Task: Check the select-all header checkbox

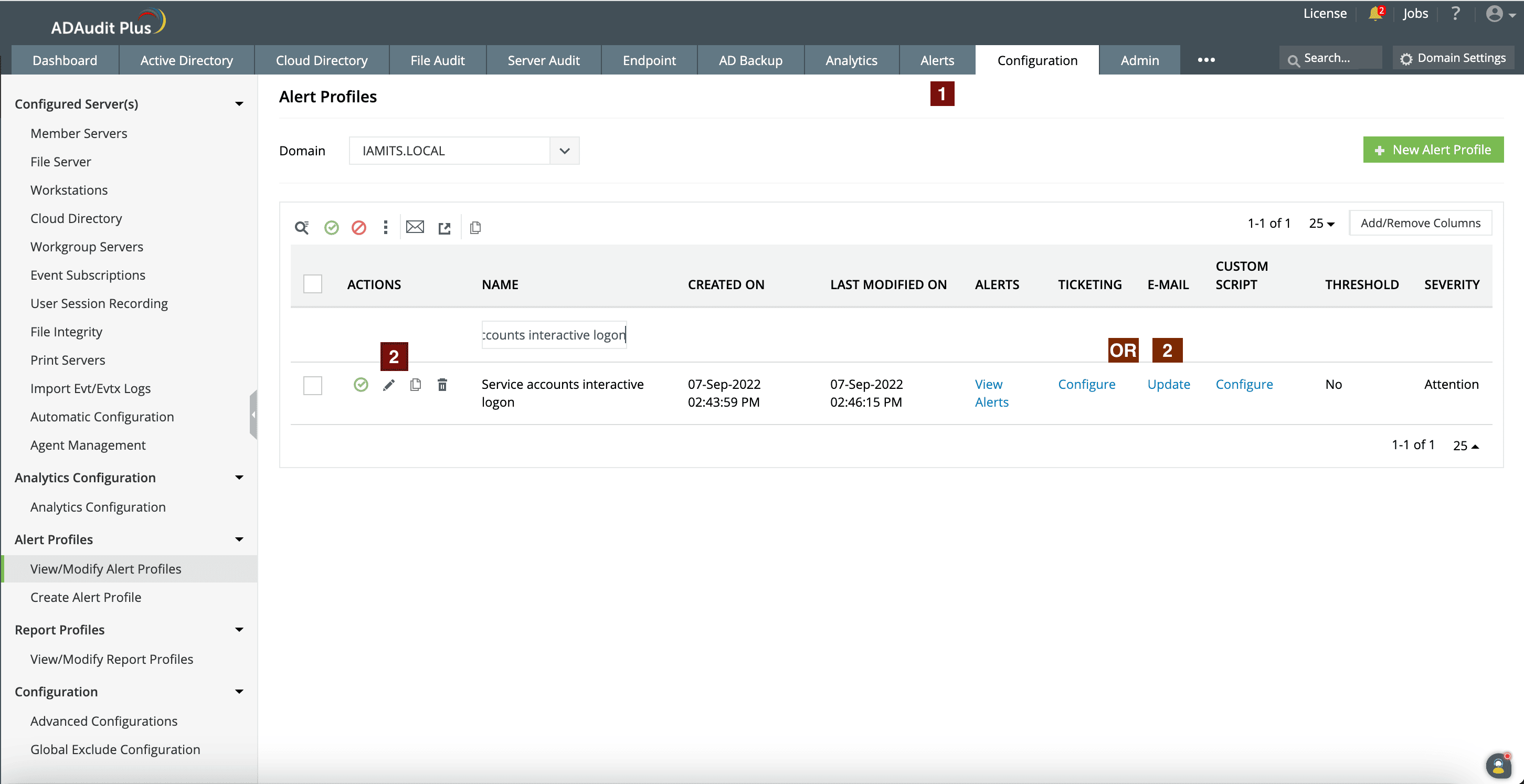Action: (x=312, y=284)
